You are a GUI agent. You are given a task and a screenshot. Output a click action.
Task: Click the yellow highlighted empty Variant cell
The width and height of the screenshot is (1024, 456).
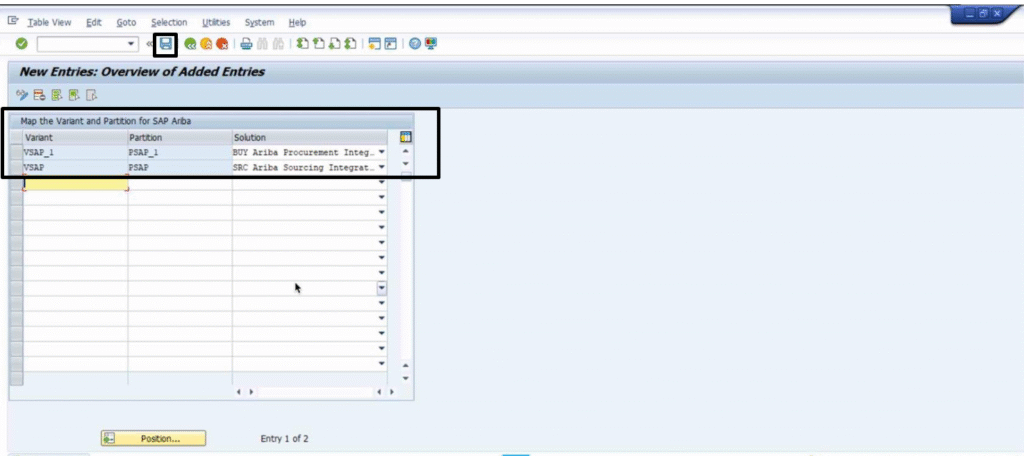(75, 183)
